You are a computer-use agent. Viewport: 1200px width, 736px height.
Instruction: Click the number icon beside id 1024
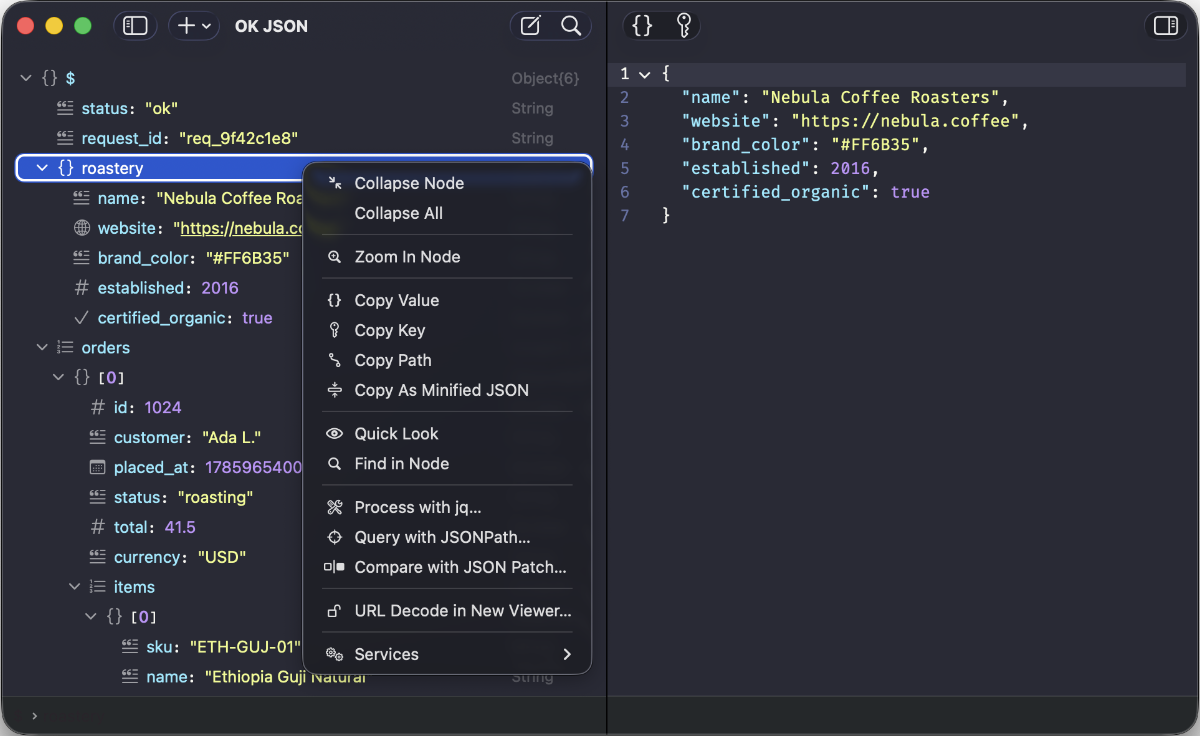pyautogui.click(x=98, y=407)
